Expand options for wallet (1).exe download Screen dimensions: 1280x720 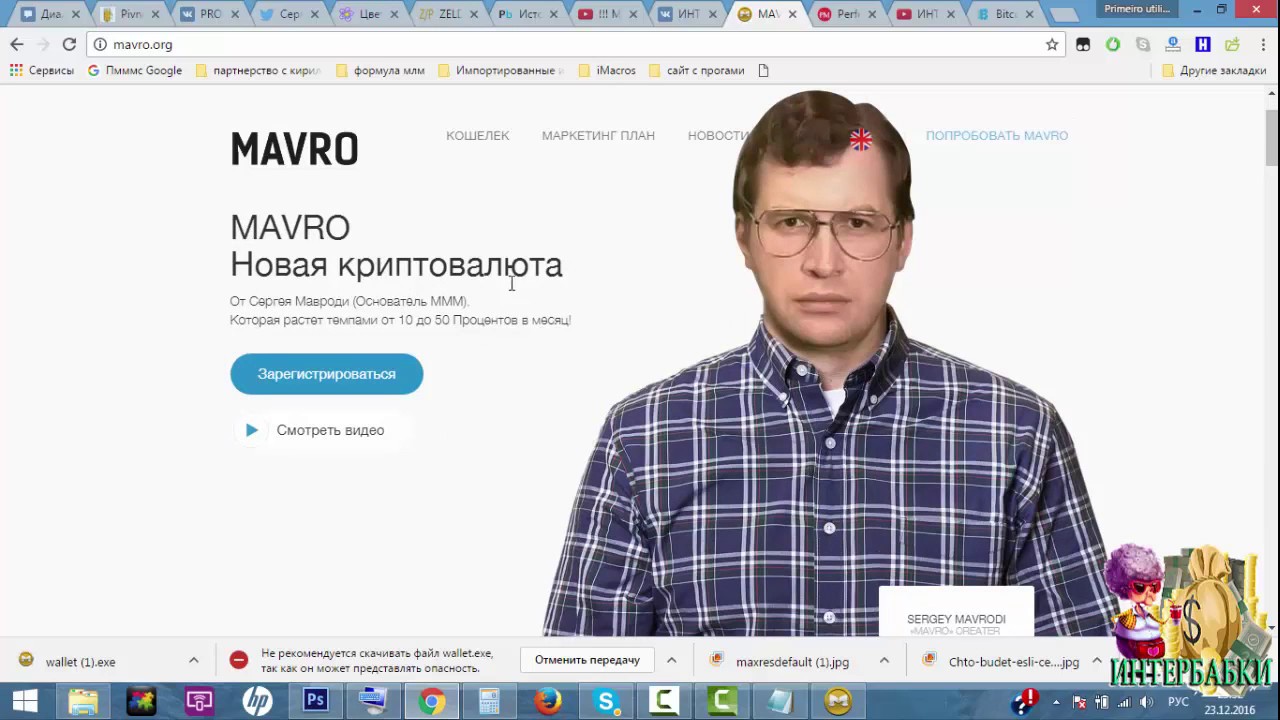193,661
